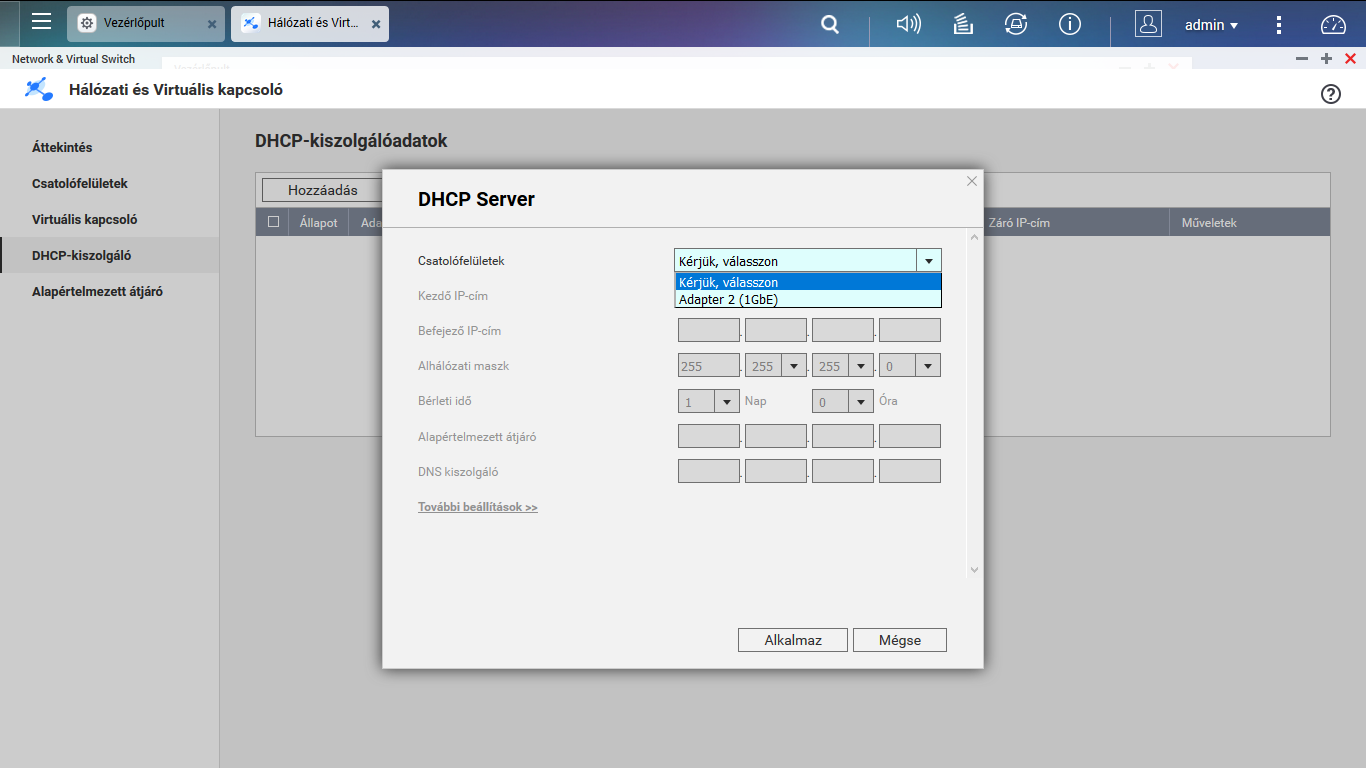Open the További beállítások link

tap(478, 507)
